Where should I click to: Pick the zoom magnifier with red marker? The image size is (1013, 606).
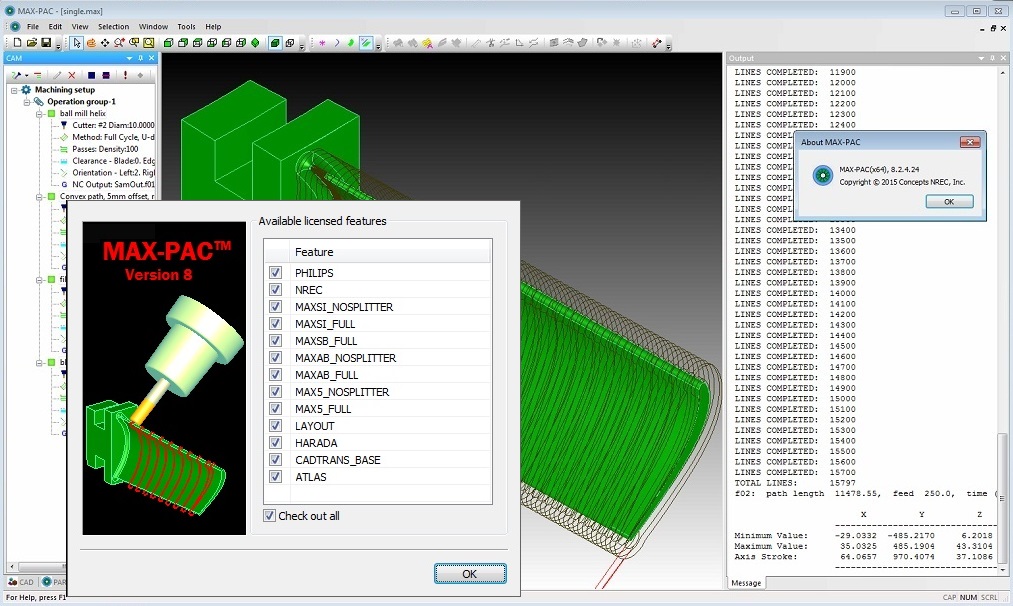pos(120,43)
